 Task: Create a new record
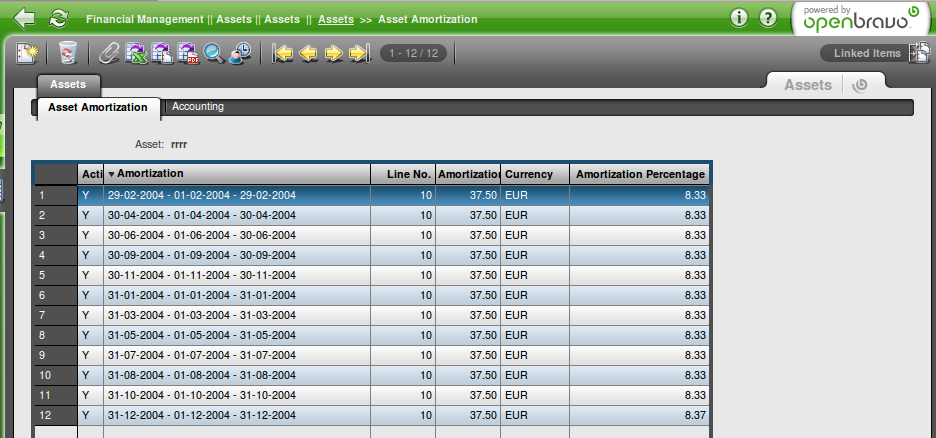tap(27, 53)
